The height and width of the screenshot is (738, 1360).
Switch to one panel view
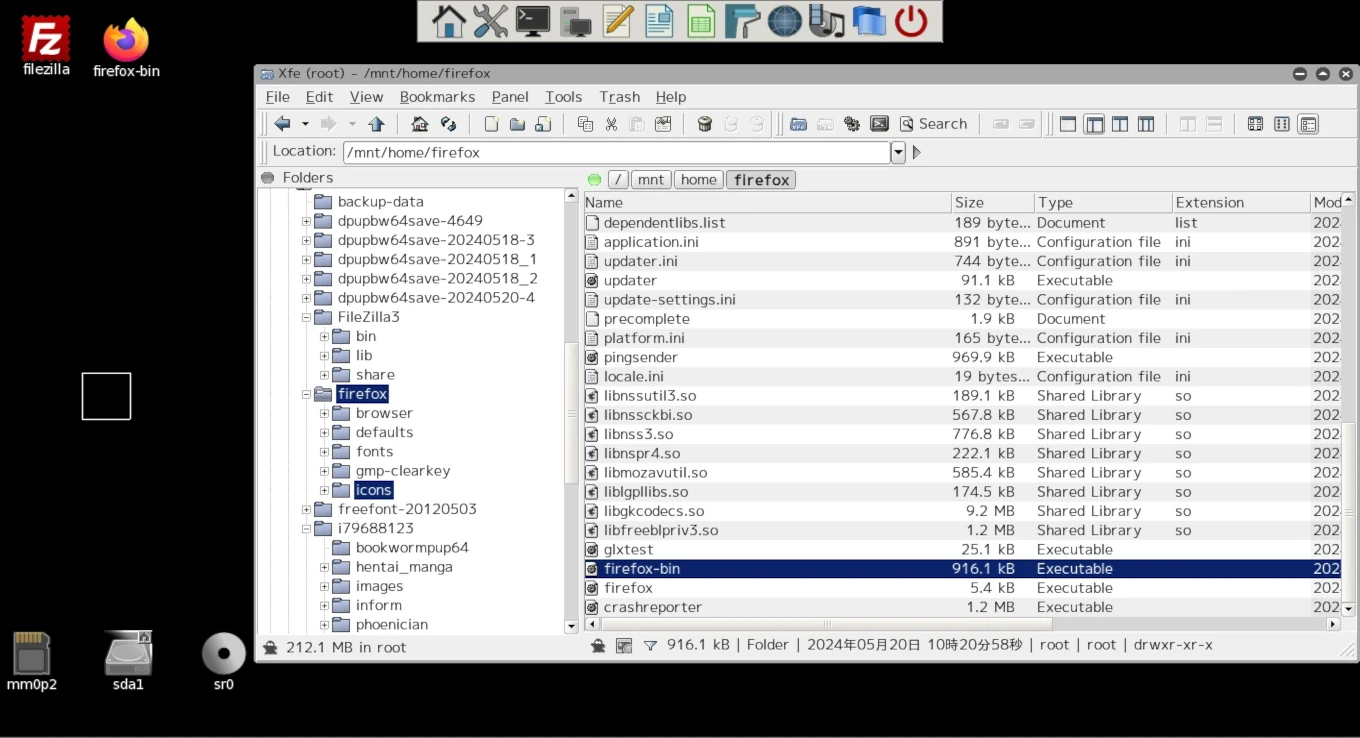click(x=1068, y=124)
